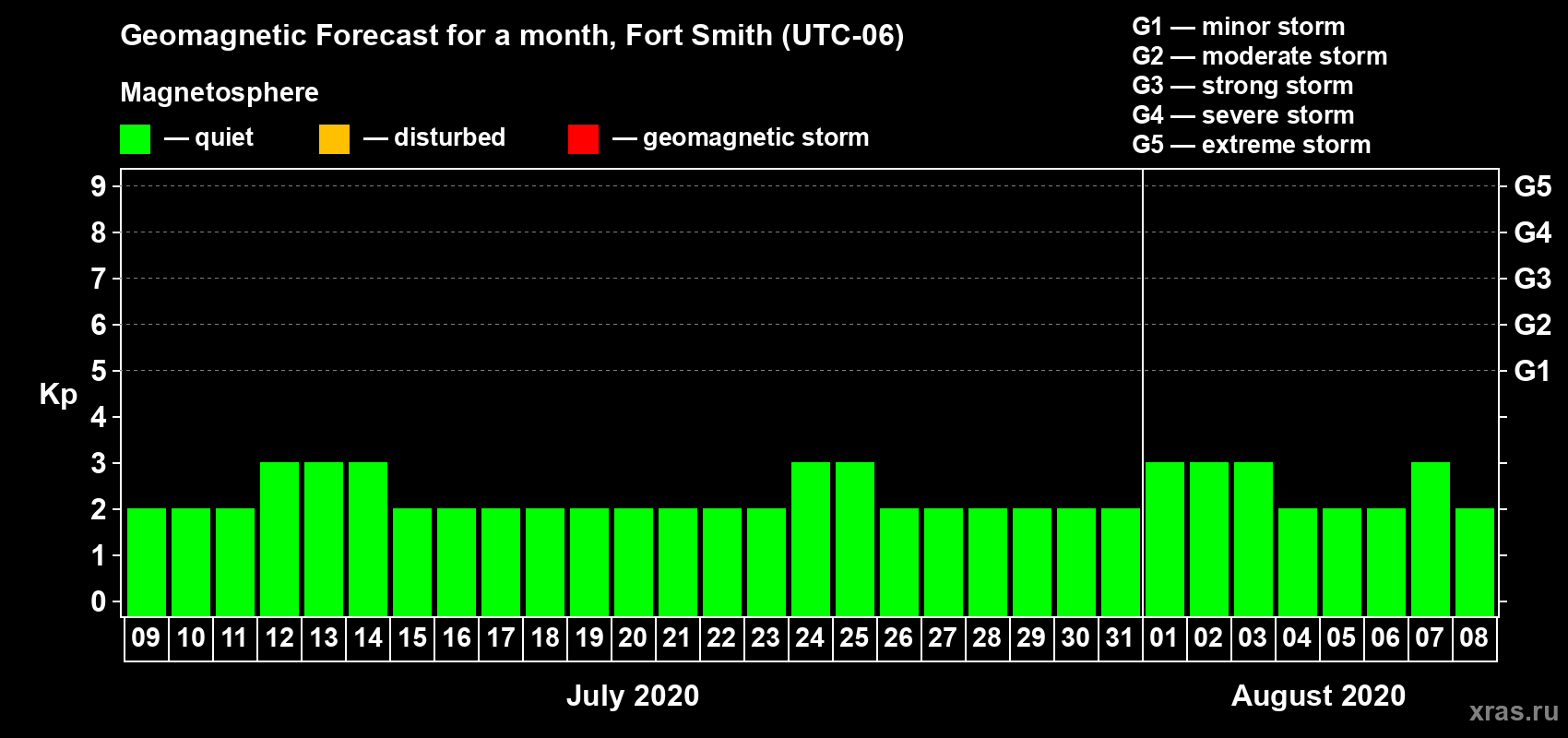Click date label 13 on the axis

click(324, 637)
